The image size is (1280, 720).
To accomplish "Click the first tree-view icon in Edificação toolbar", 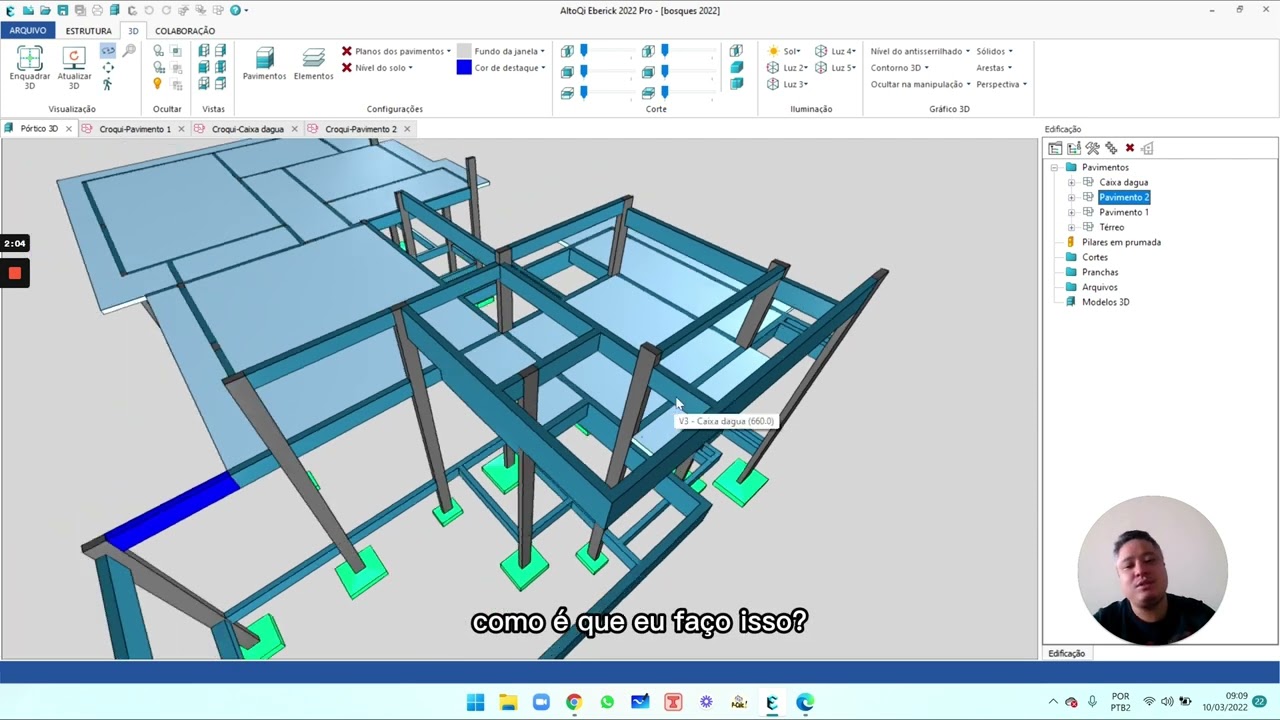I will click(1055, 148).
